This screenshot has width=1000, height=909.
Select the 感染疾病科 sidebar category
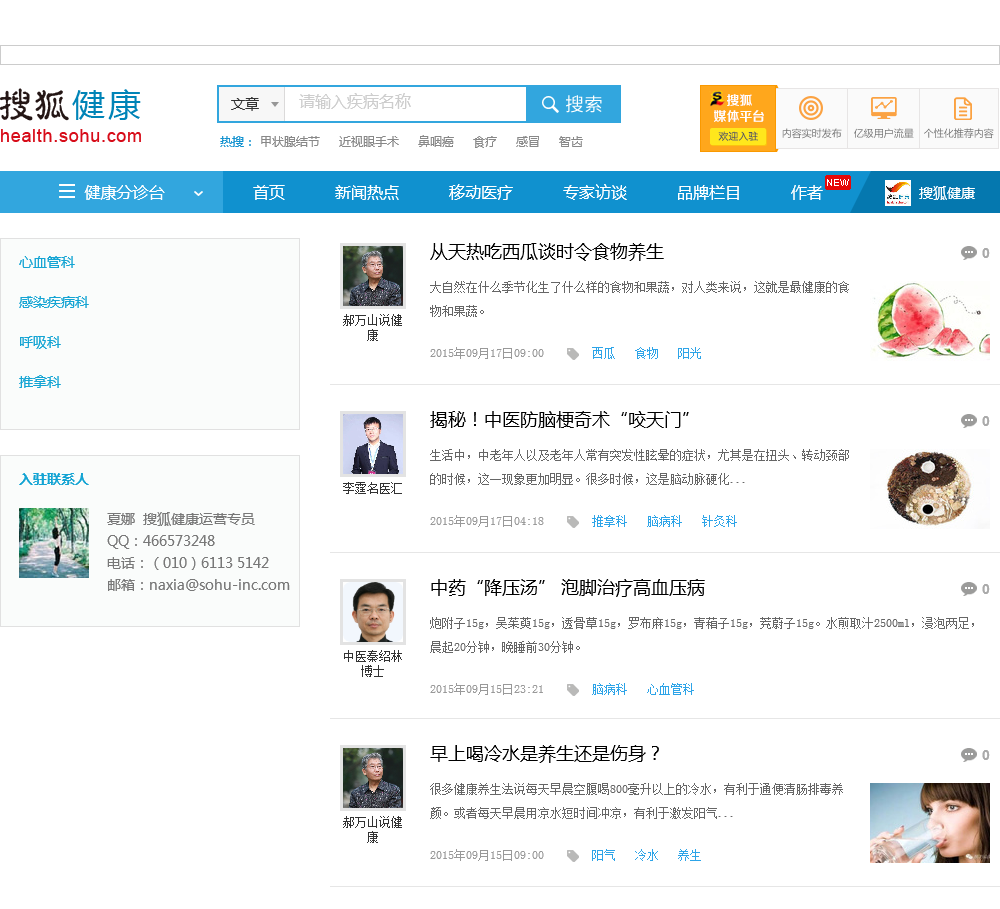[54, 302]
